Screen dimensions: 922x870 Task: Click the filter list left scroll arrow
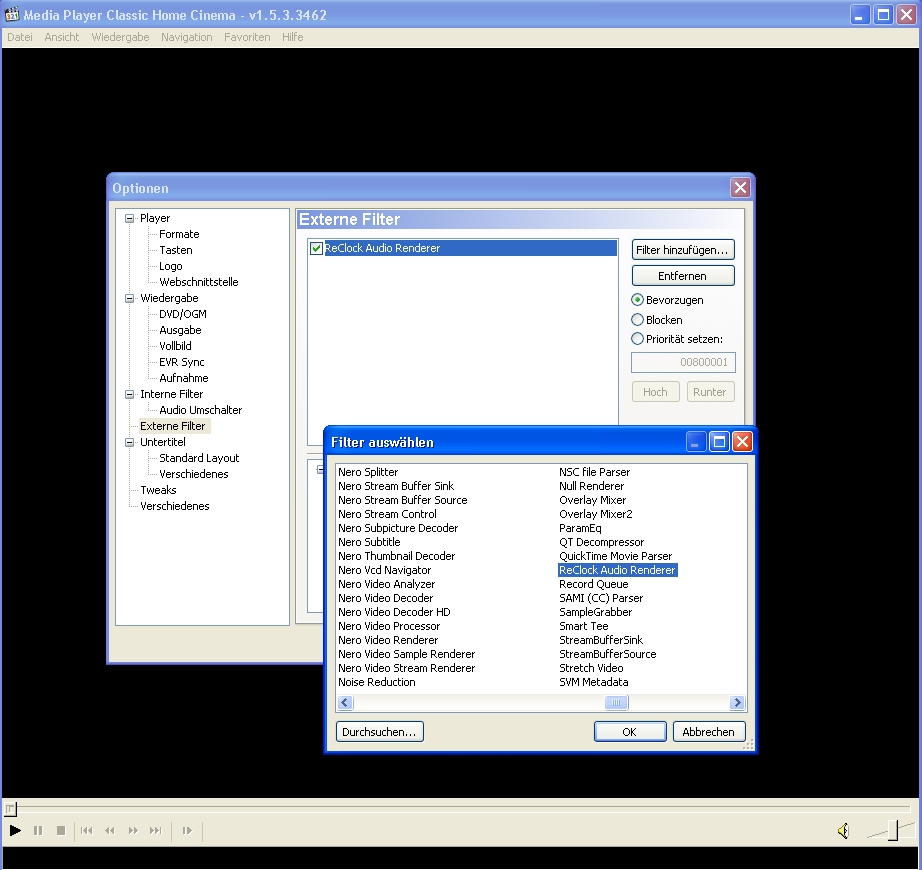pyautogui.click(x=345, y=702)
